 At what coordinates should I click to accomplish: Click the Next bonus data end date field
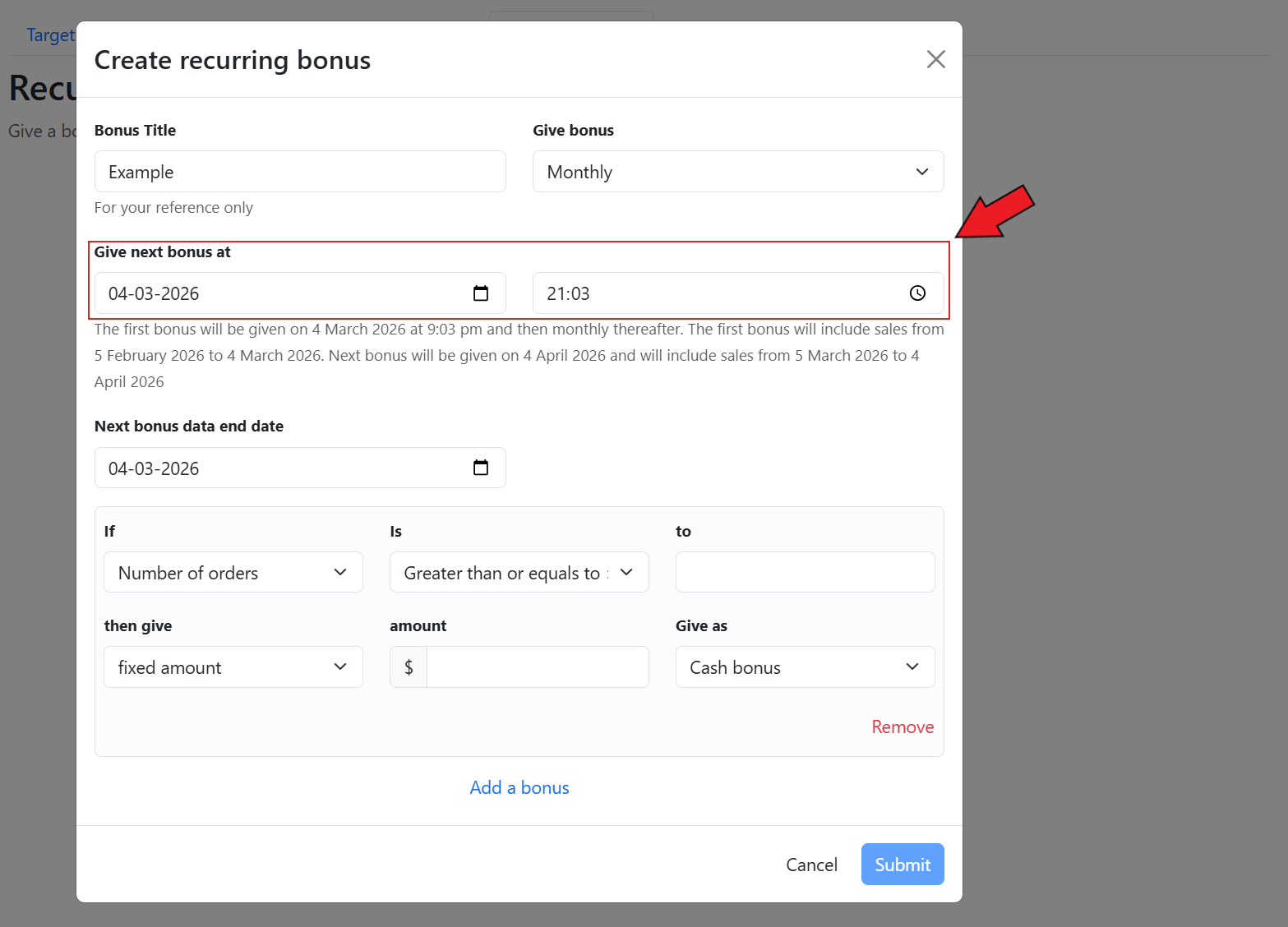[279, 468]
